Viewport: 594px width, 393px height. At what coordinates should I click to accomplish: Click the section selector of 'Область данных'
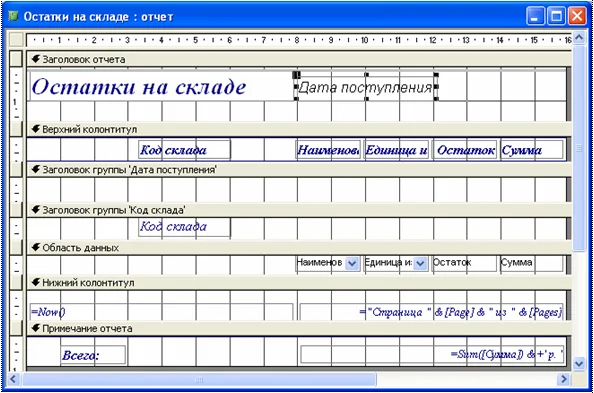[16, 247]
